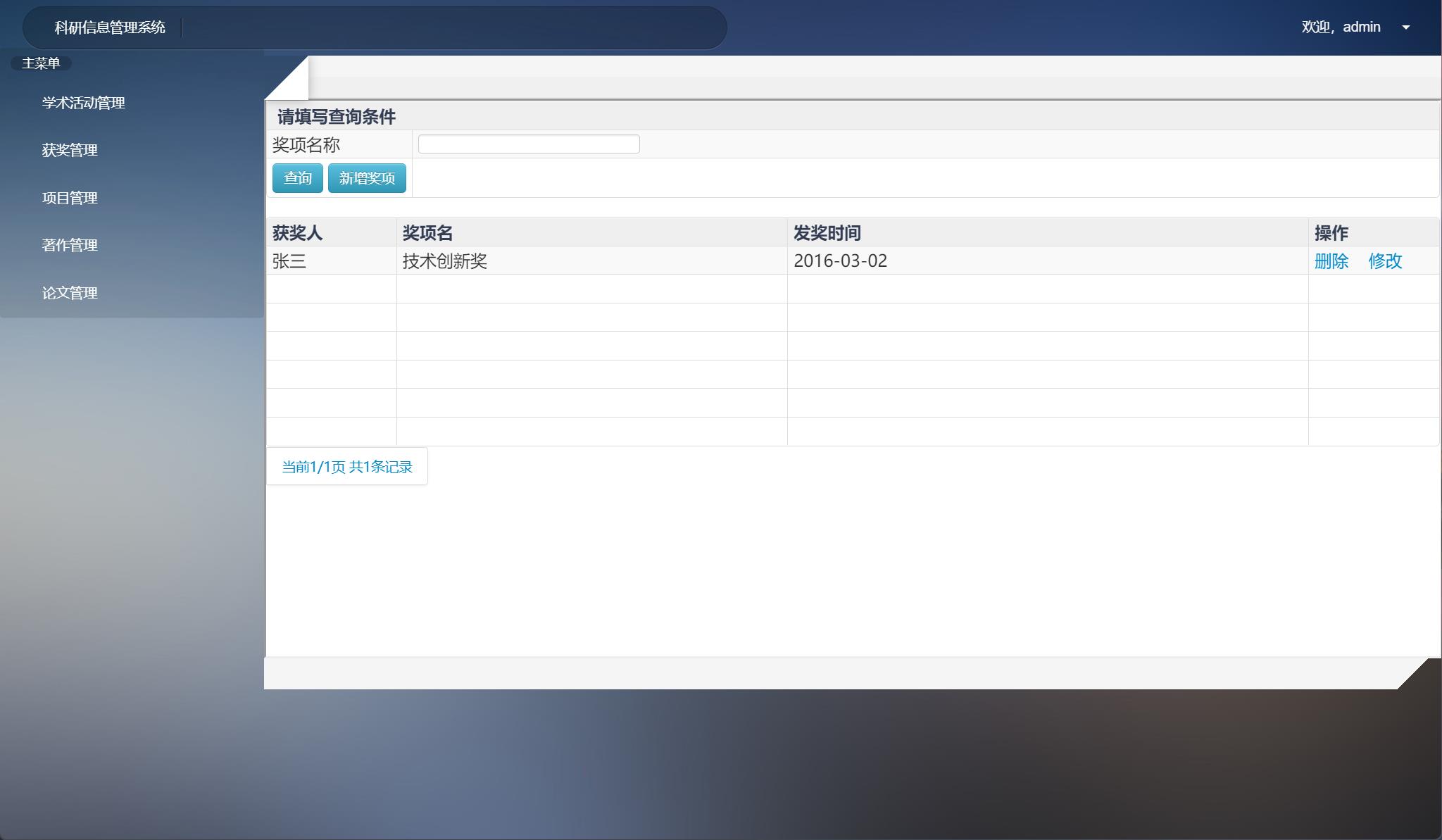Open 学术活动管理 in the main menu
Viewport: 1442px width, 840px height.
click(x=83, y=103)
